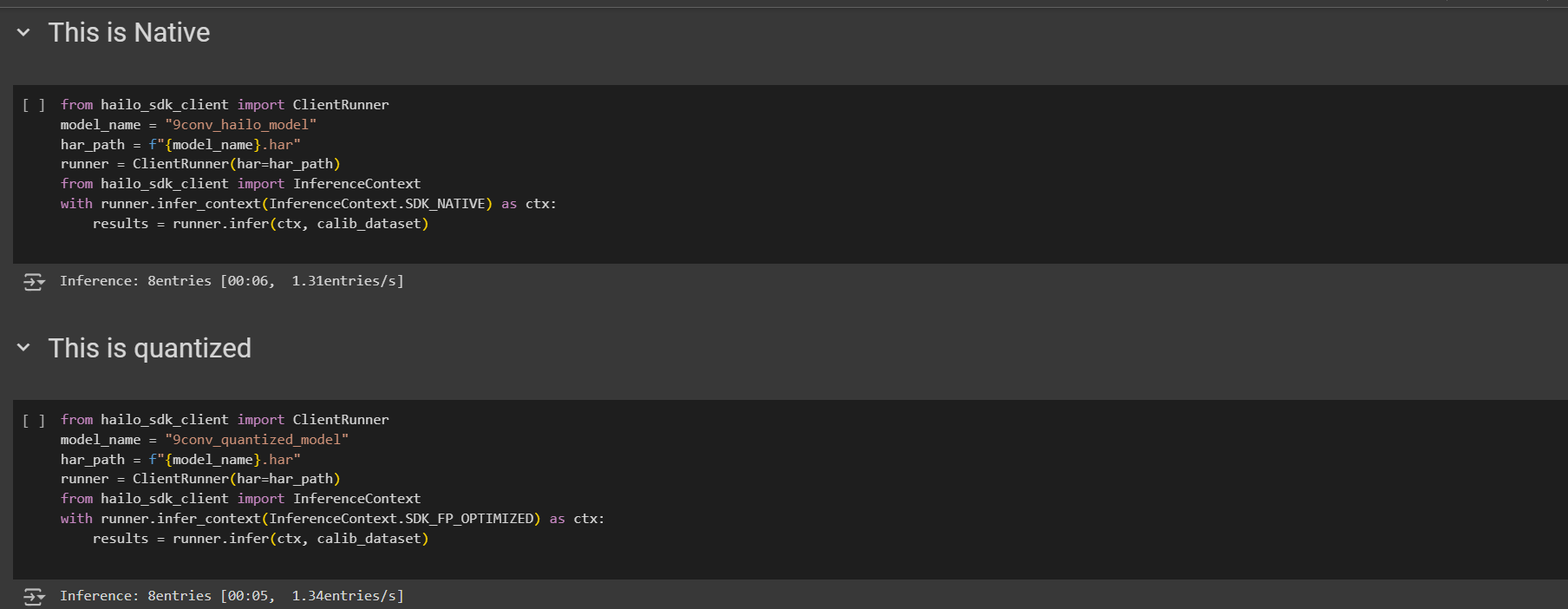This screenshot has height=609, width=1568.
Task: Run the quantized inference code cell
Action: point(33,420)
